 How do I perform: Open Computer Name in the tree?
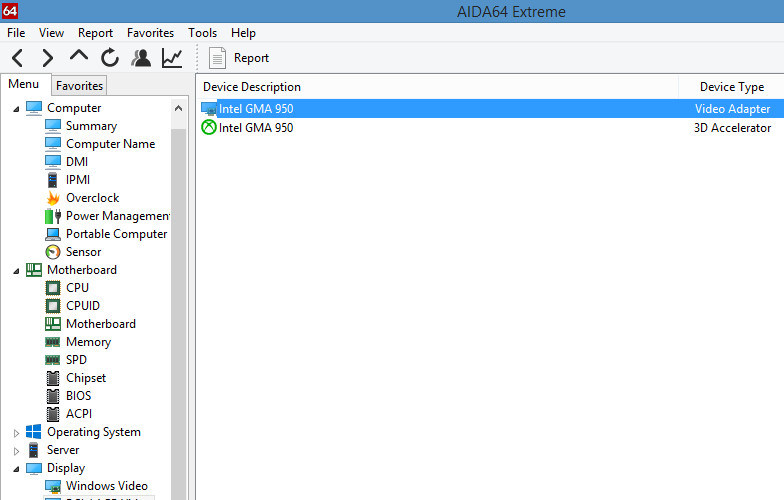coord(110,144)
